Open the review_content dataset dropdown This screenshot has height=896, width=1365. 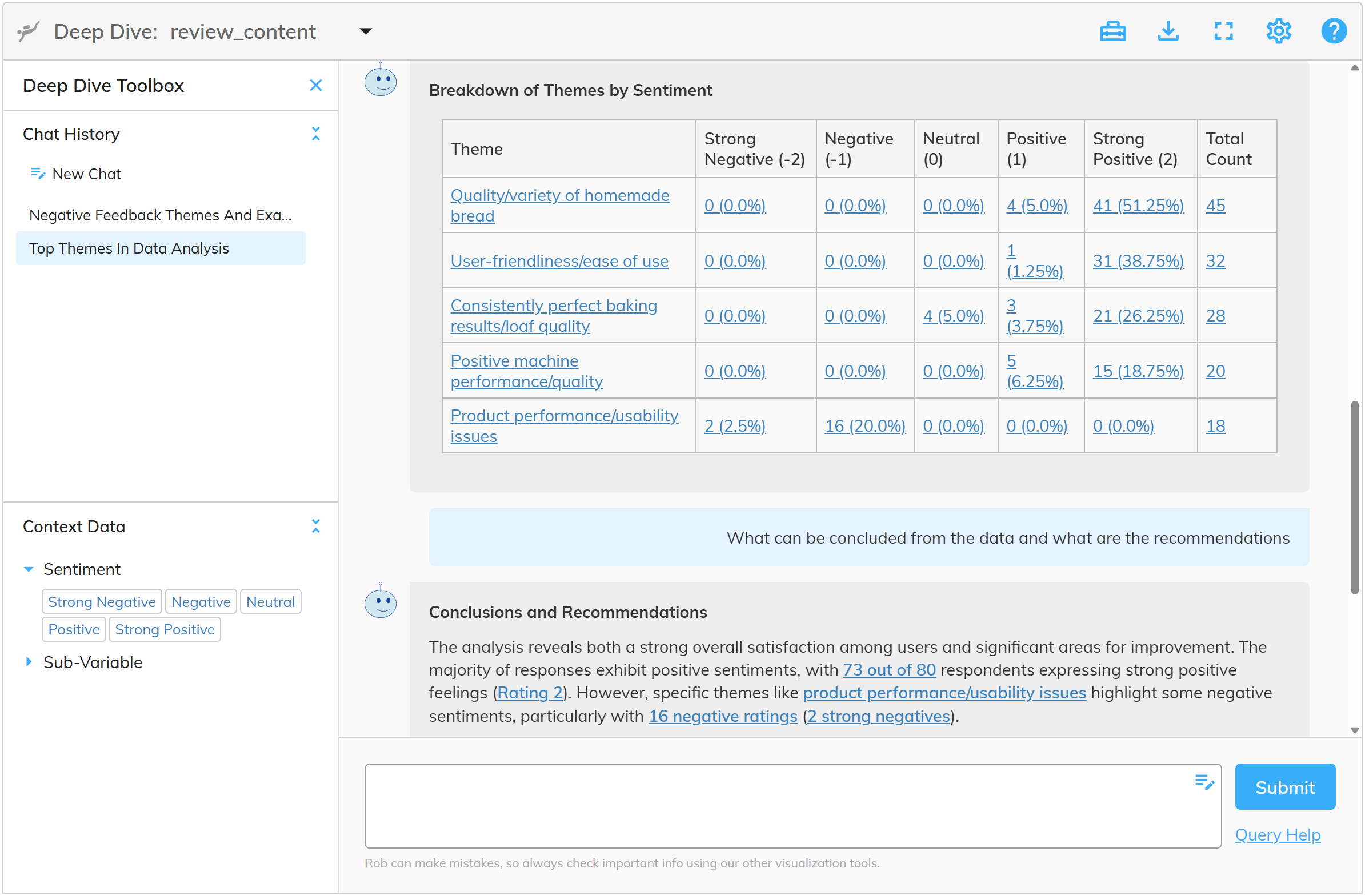click(365, 31)
